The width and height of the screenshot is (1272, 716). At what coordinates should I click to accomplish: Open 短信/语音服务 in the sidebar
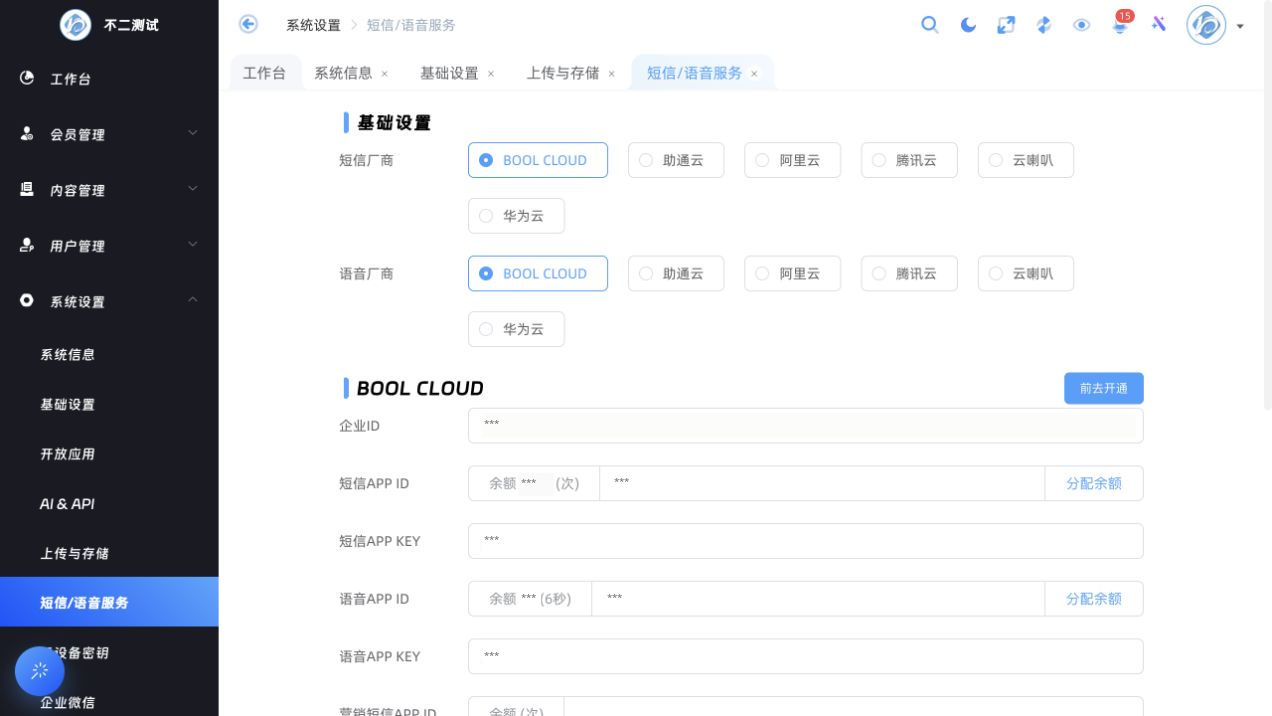(109, 602)
